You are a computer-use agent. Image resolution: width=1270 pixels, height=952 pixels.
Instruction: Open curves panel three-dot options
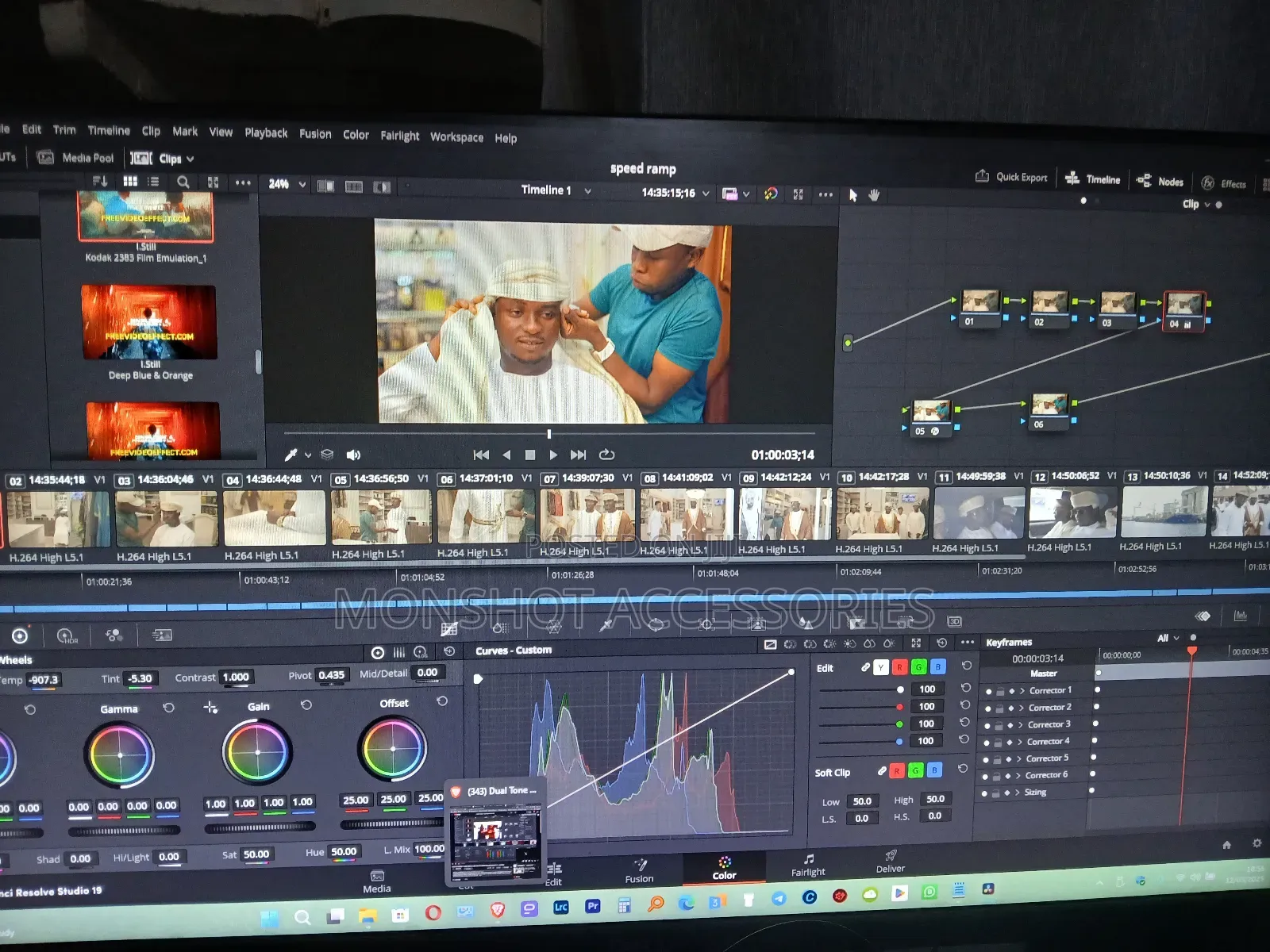click(967, 643)
